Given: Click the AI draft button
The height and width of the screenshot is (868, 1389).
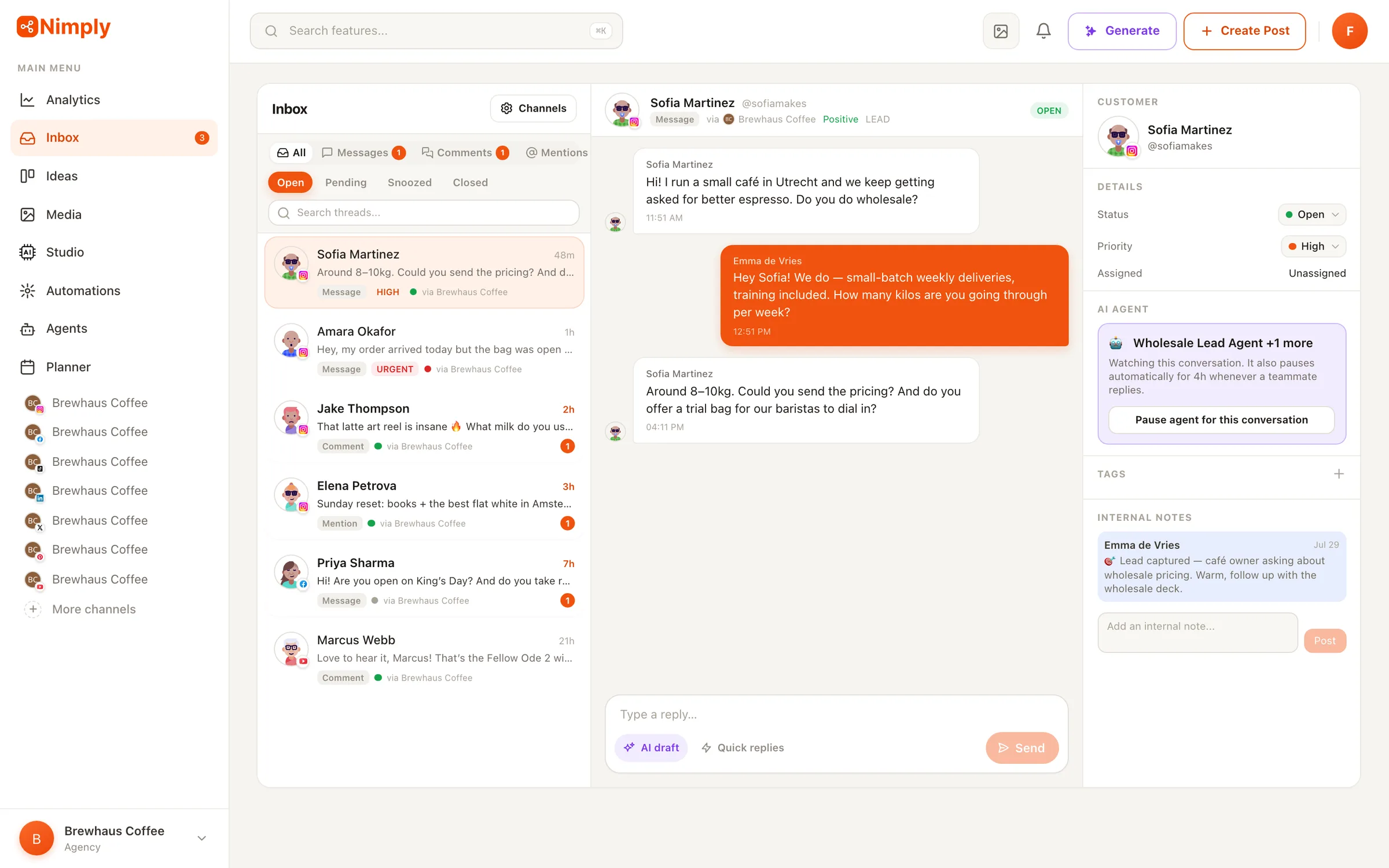Looking at the screenshot, I should [651, 748].
